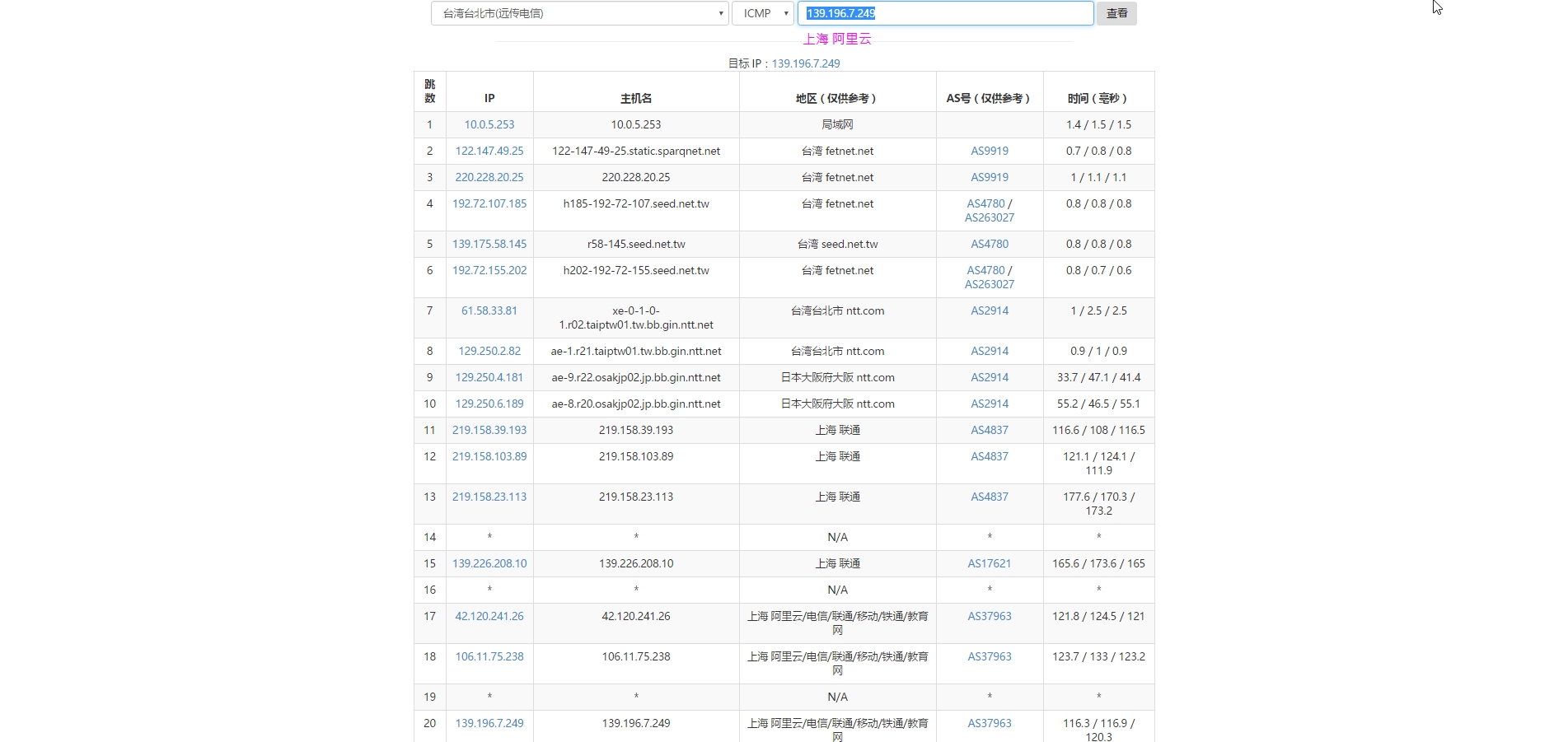Open AS4780 link in hop 5 row
The width and height of the screenshot is (1568, 742).
(990, 244)
